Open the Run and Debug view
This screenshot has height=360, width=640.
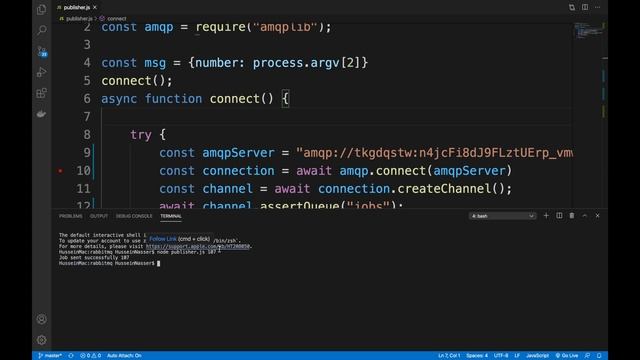click(41, 72)
